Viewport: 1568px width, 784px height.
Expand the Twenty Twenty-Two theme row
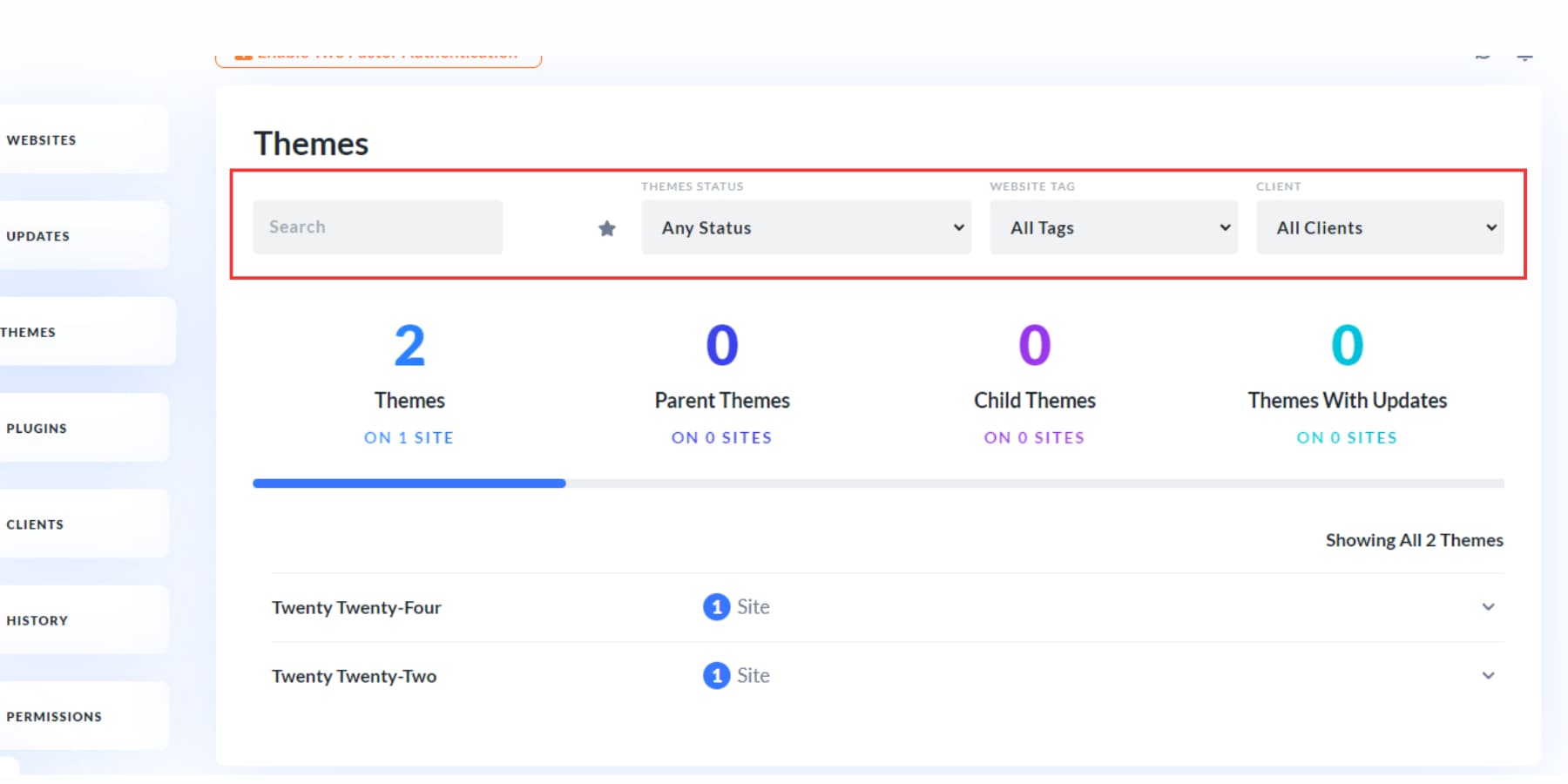click(1488, 675)
